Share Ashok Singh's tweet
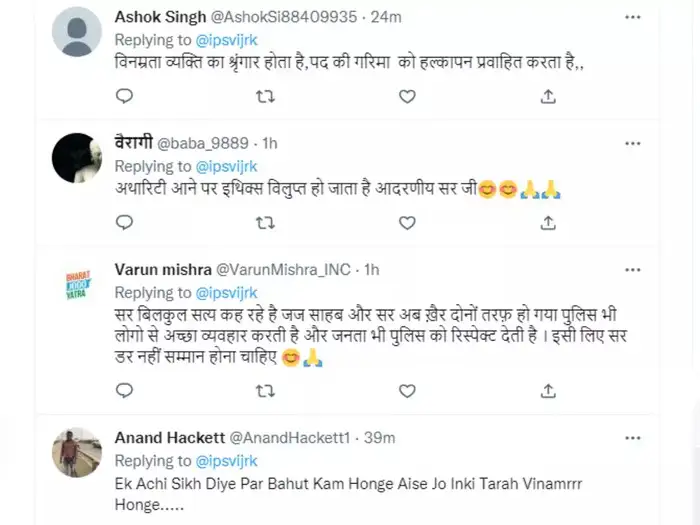The height and width of the screenshot is (525, 700). [x=548, y=97]
